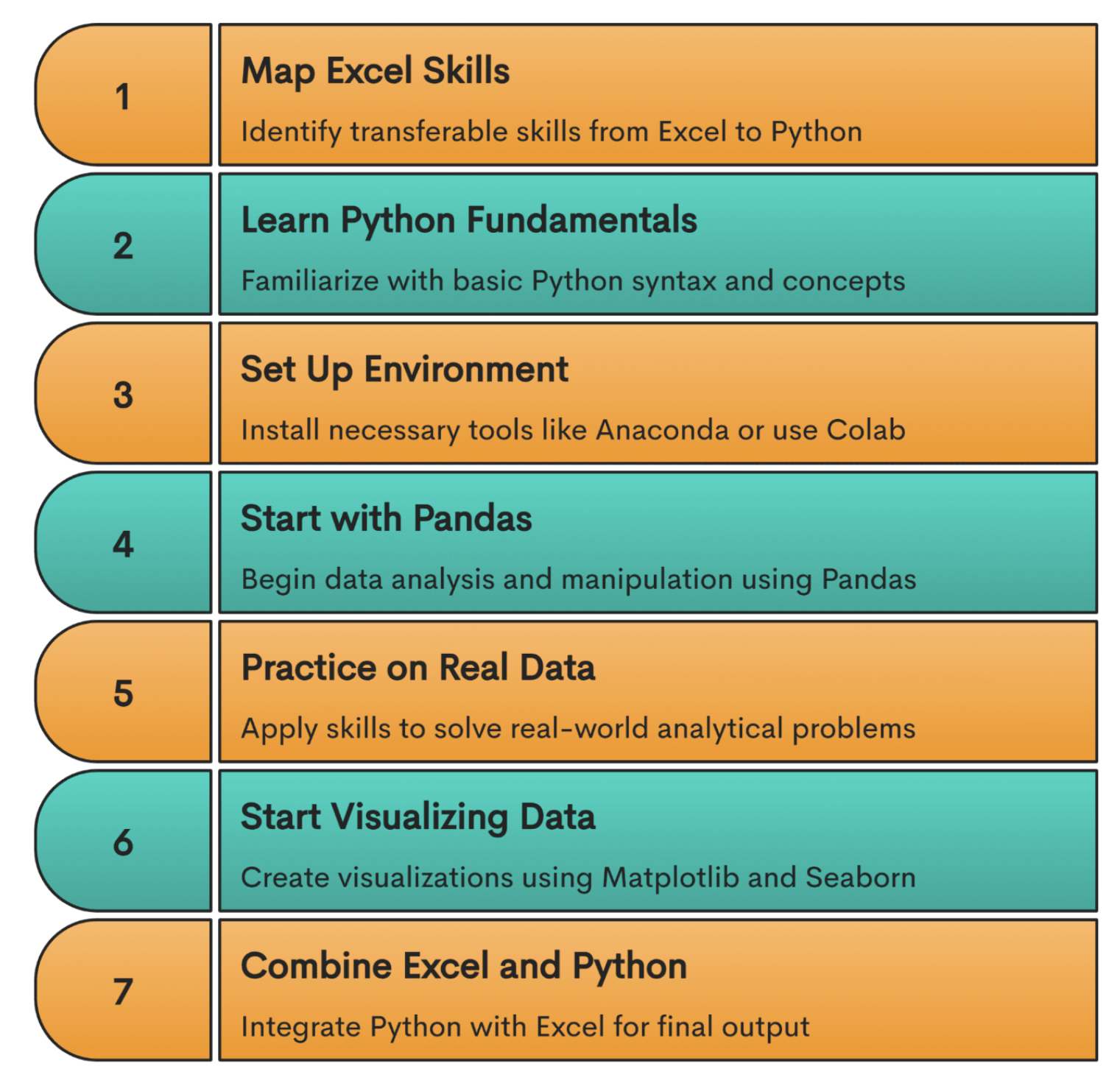Screen dimensions: 1120x1083
Task: Click the number 7 step badge
Action: (x=123, y=991)
